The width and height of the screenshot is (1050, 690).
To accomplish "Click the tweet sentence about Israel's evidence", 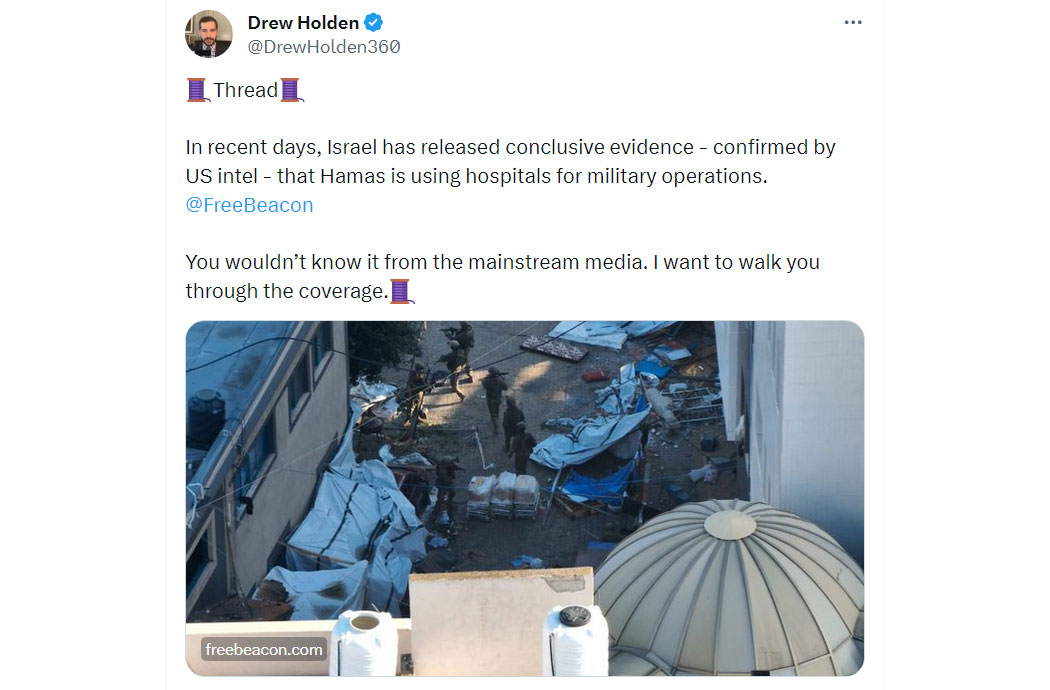I will click(510, 161).
